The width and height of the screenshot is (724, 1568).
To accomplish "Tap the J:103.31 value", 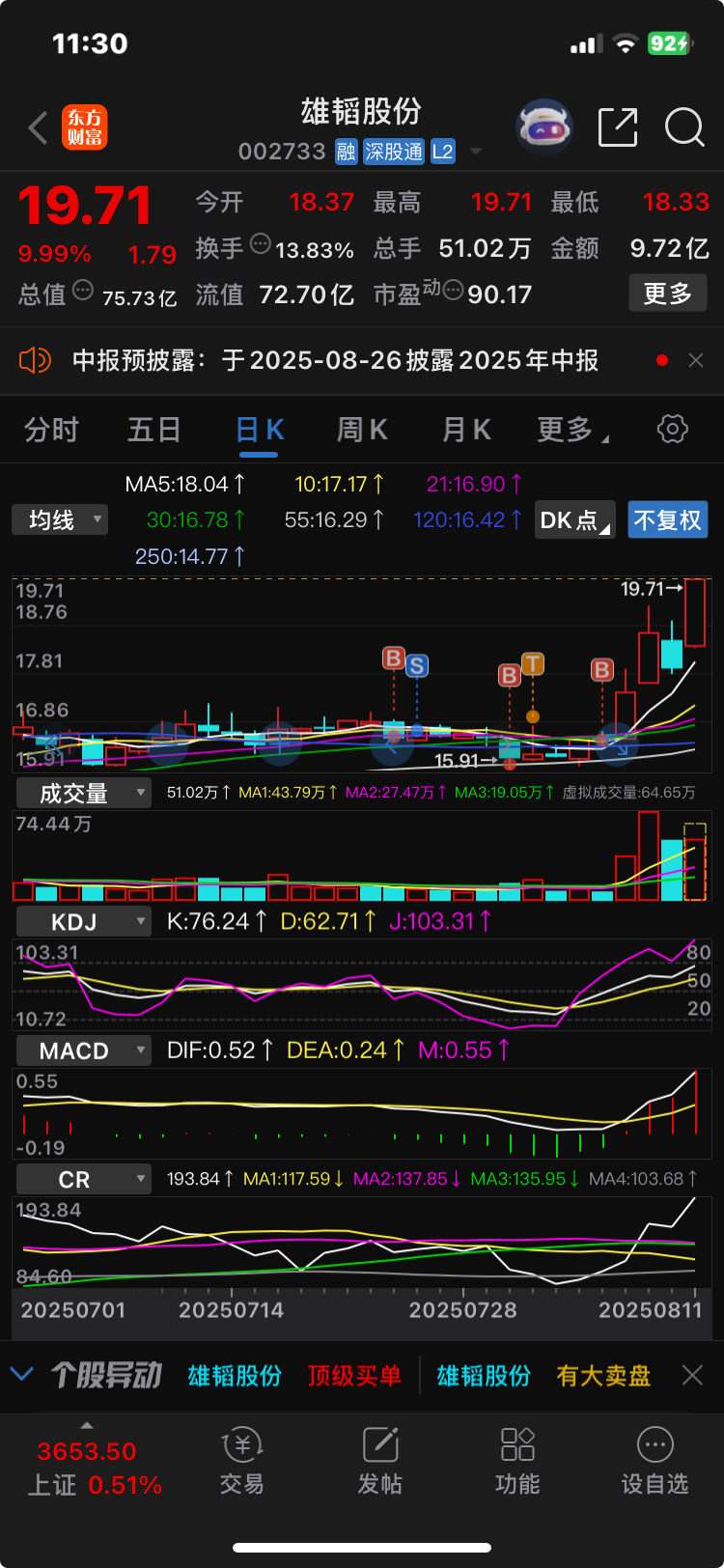I will pos(440,921).
